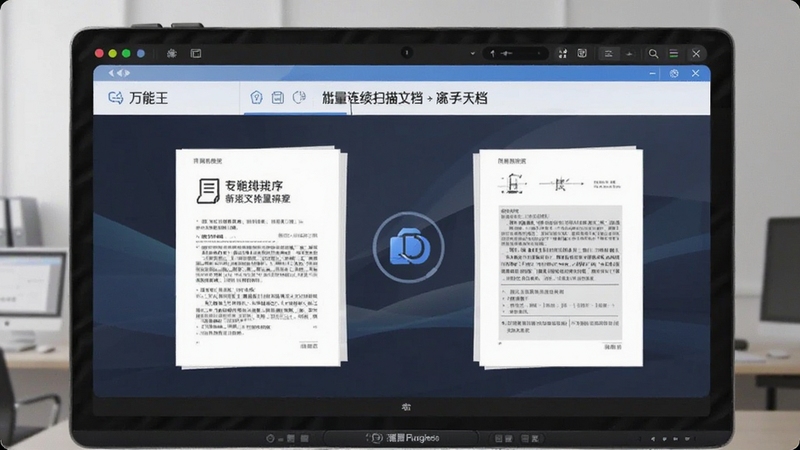Open the right document page thumbnail
Image resolution: width=800 pixels, height=450 pixels.
coord(559,257)
